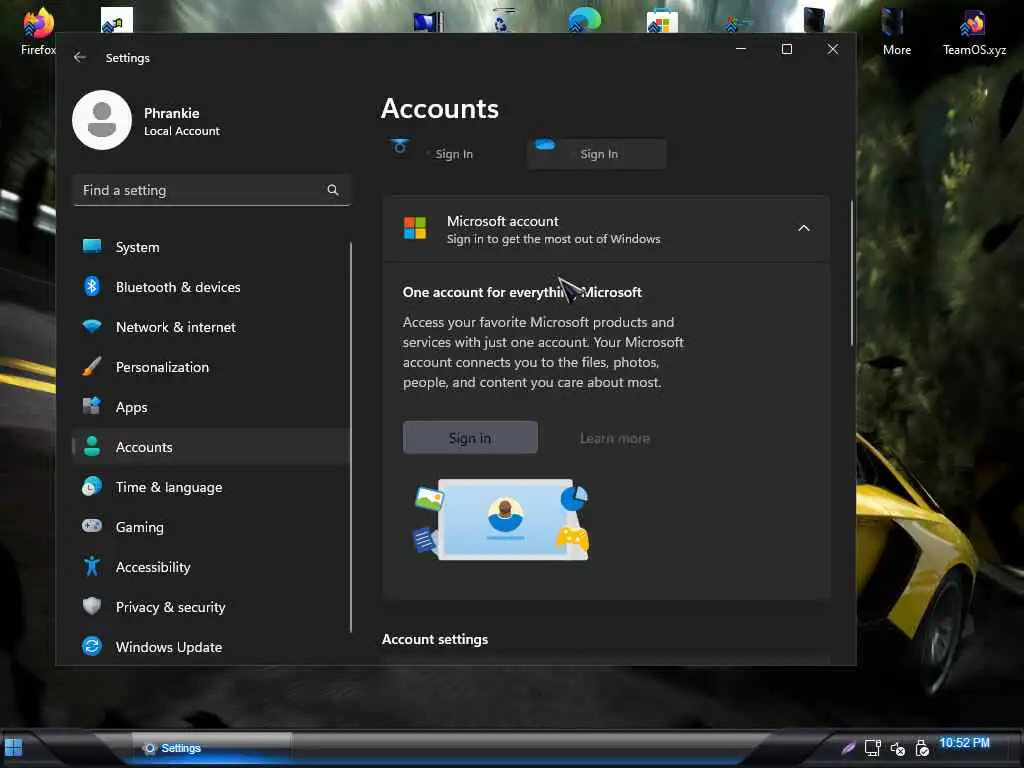1024x768 pixels.
Task: Open the Firefox desktop shortcut
Action: [x=38, y=31]
